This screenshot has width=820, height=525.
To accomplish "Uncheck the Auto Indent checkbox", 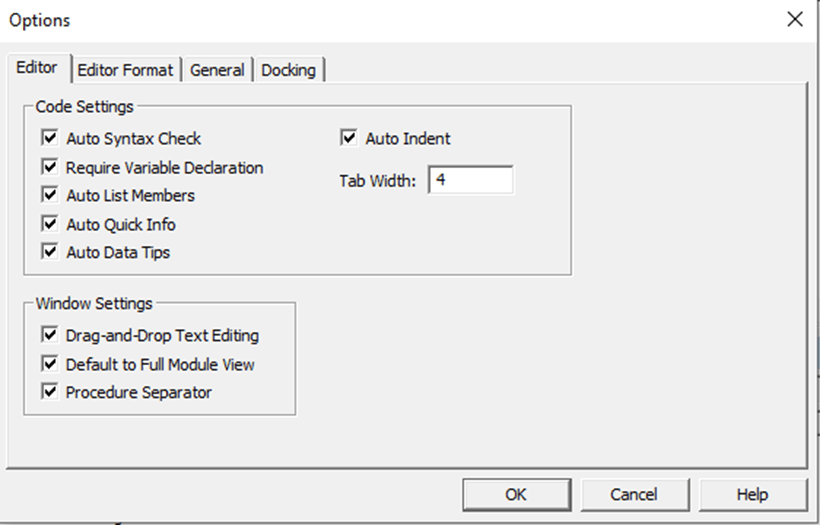I will pos(349,138).
